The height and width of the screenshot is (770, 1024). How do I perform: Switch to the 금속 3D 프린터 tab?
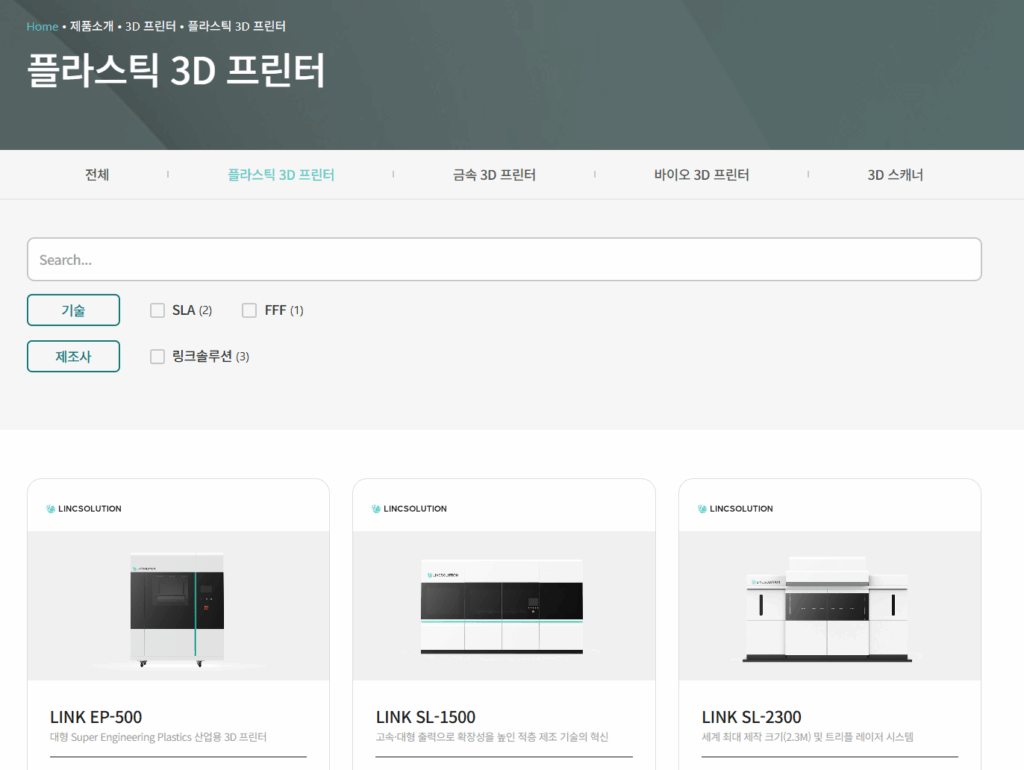tap(494, 175)
